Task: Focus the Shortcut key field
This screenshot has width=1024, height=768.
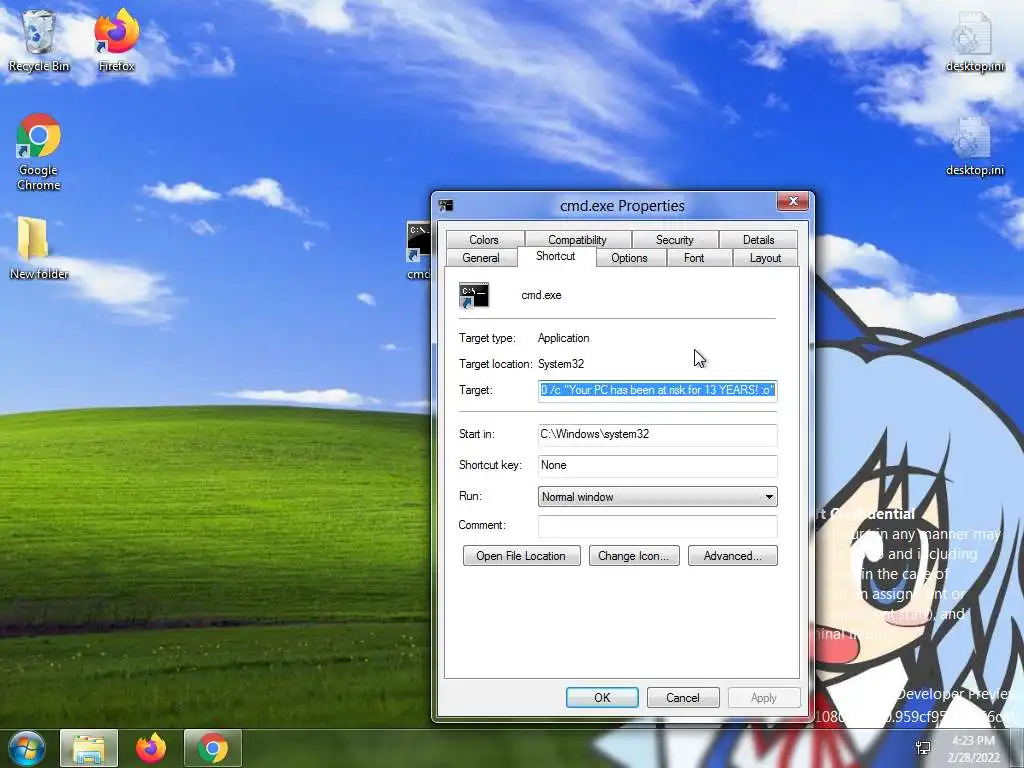Action: coord(658,466)
